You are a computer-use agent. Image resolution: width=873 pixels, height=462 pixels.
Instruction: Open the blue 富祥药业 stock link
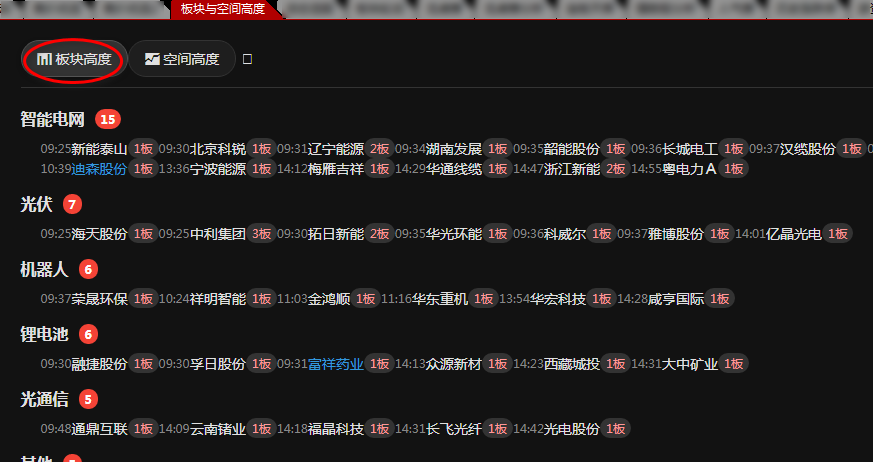[336, 364]
